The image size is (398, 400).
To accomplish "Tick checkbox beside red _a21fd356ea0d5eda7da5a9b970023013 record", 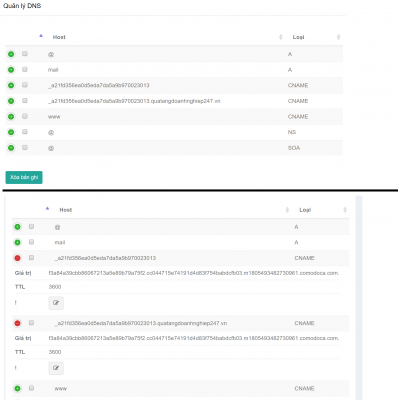I will 31,257.
